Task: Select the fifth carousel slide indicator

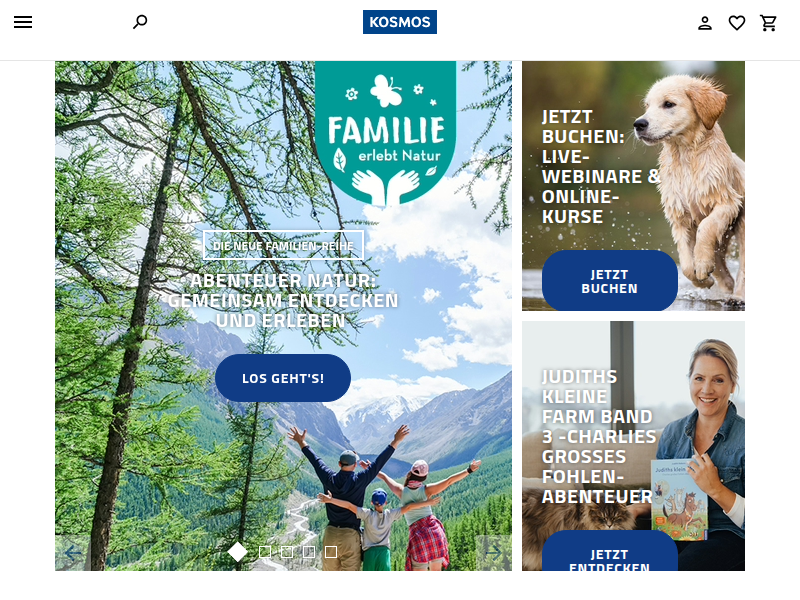Action: pos(331,552)
